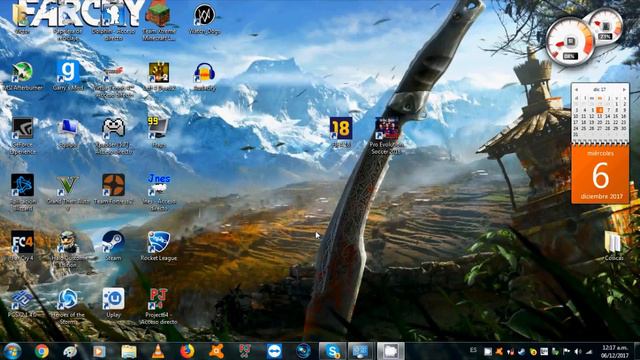Open Left 4 Dead 2 shortcut
This screenshot has width=640, height=360.
pos(159,73)
